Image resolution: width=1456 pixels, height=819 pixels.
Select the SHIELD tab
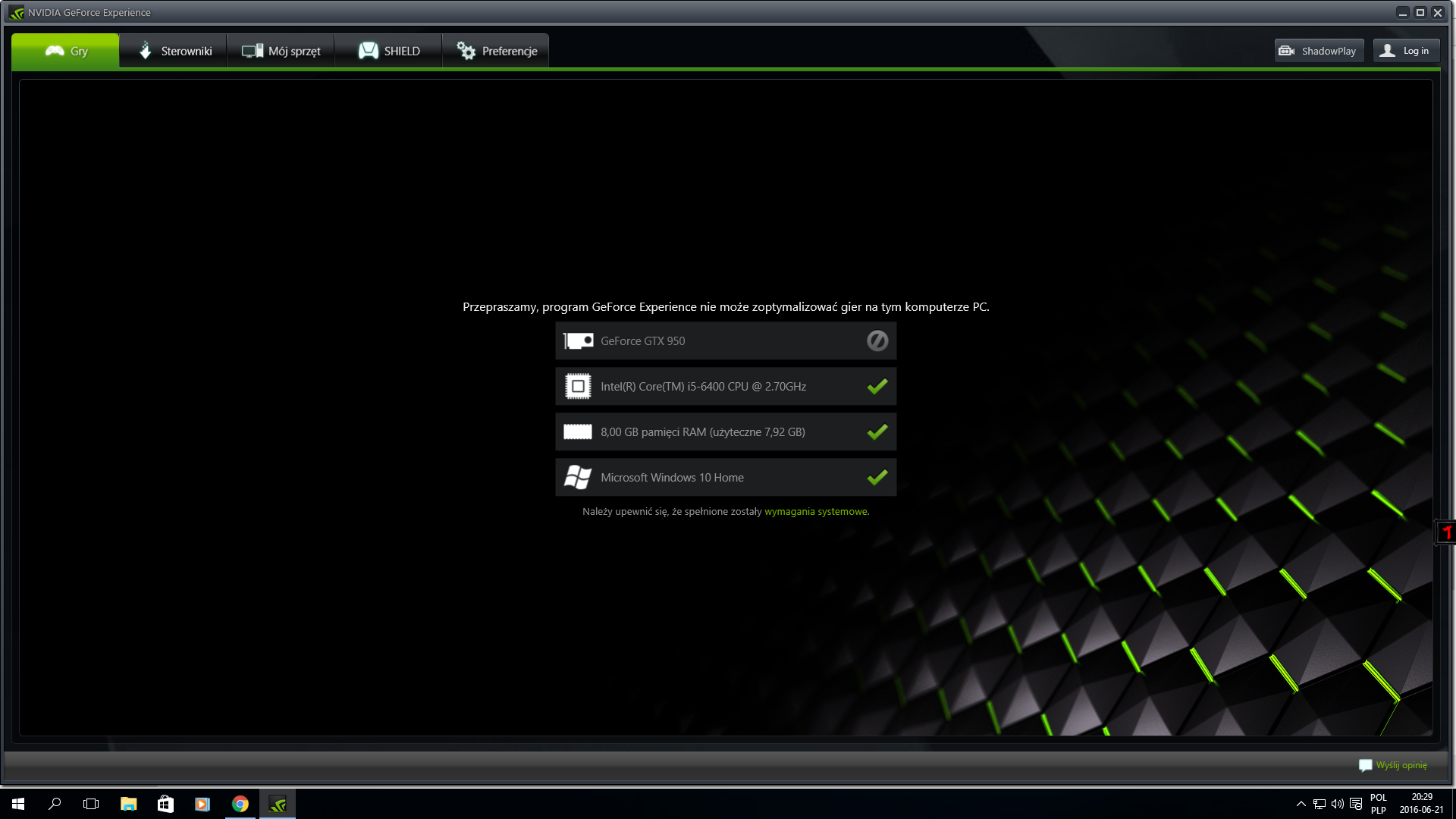[x=388, y=51]
